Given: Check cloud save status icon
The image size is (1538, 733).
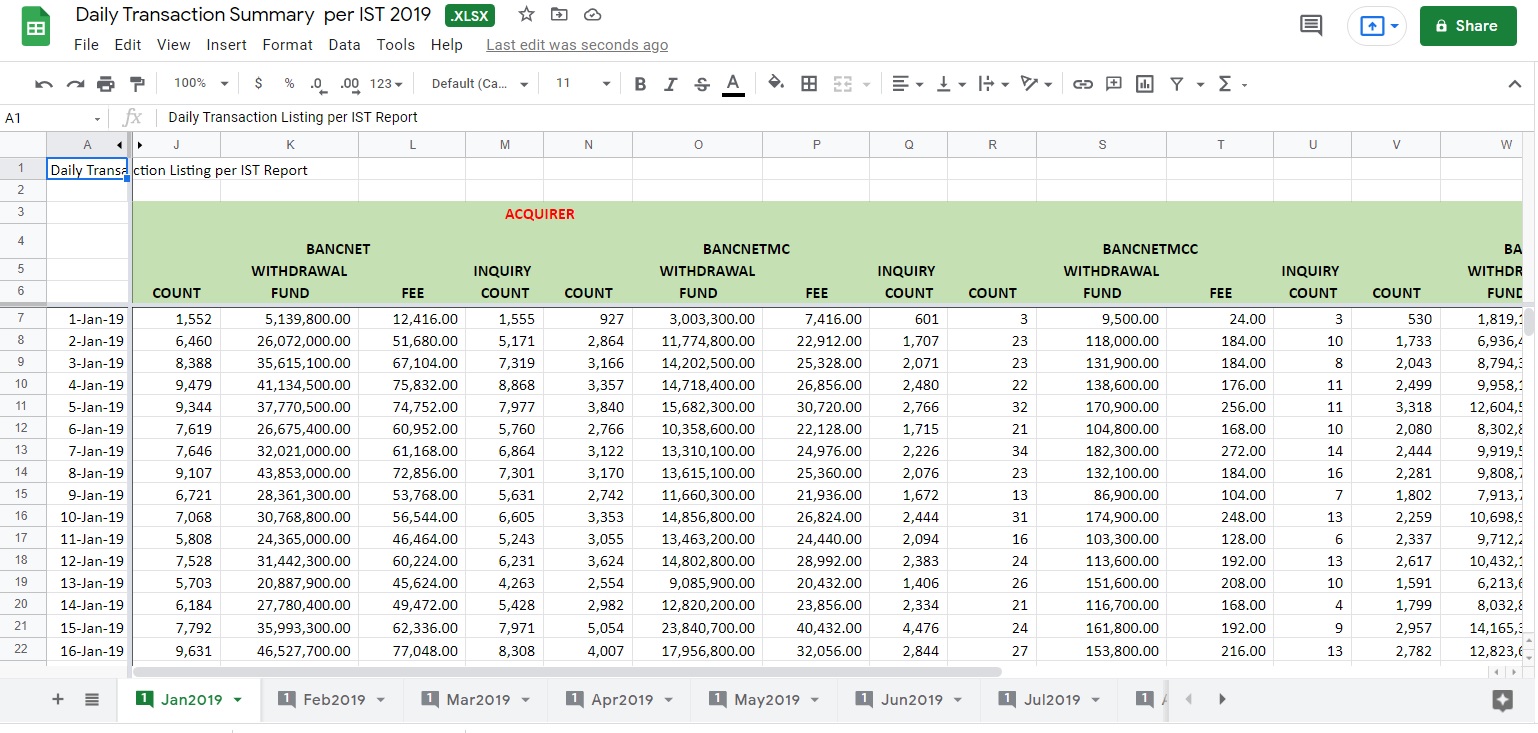Looking at the screenshot, I should point(592,15).
